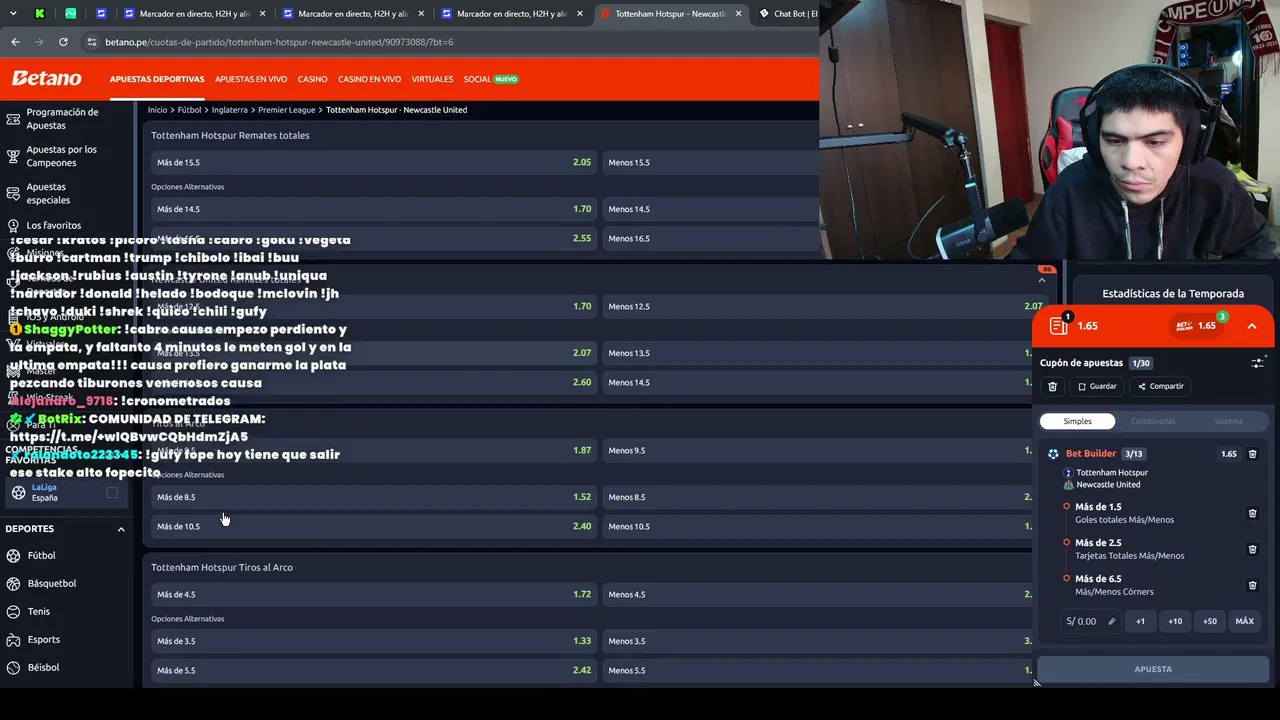The height and width of the screenshot is (720, 1280).
Task: Select Virtuales in top navigation
Action: 432,79
